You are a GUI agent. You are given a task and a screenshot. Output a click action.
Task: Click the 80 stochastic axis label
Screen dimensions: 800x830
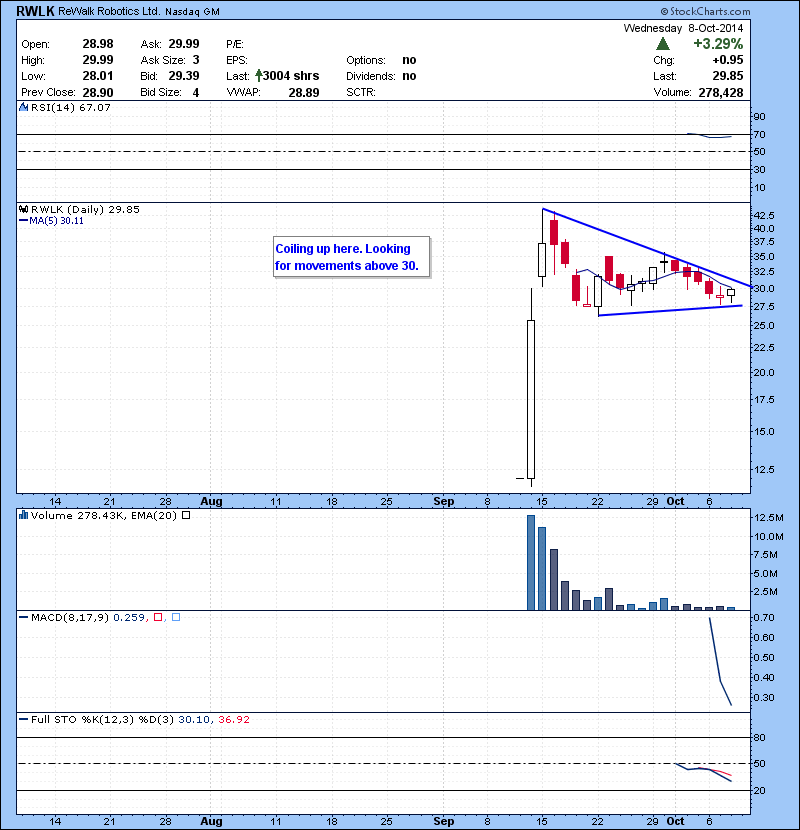tap(760, 737)
